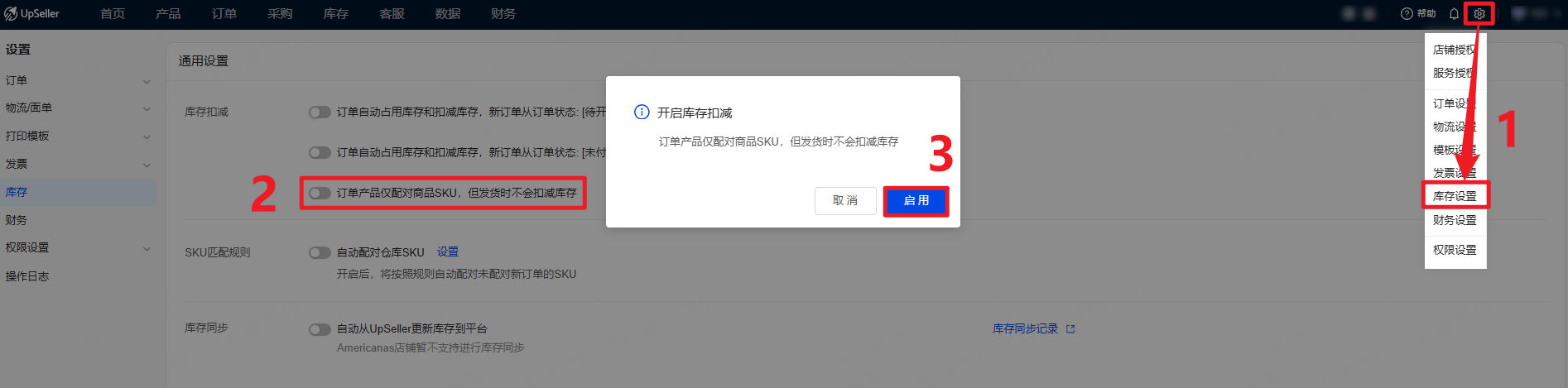Toggle 订单产品仅配对商品SKU switch
The height and width of the screenshot is (388, 1568).
tap(320, 193)
